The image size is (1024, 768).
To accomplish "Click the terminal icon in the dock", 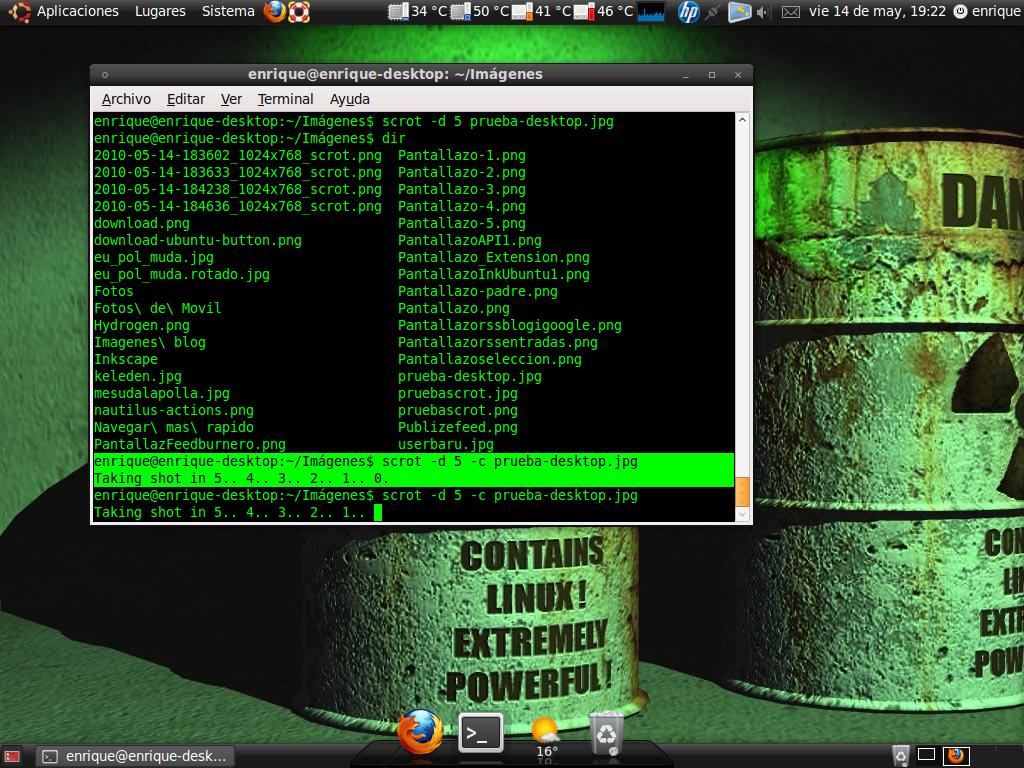I will [x=481, y=733].
